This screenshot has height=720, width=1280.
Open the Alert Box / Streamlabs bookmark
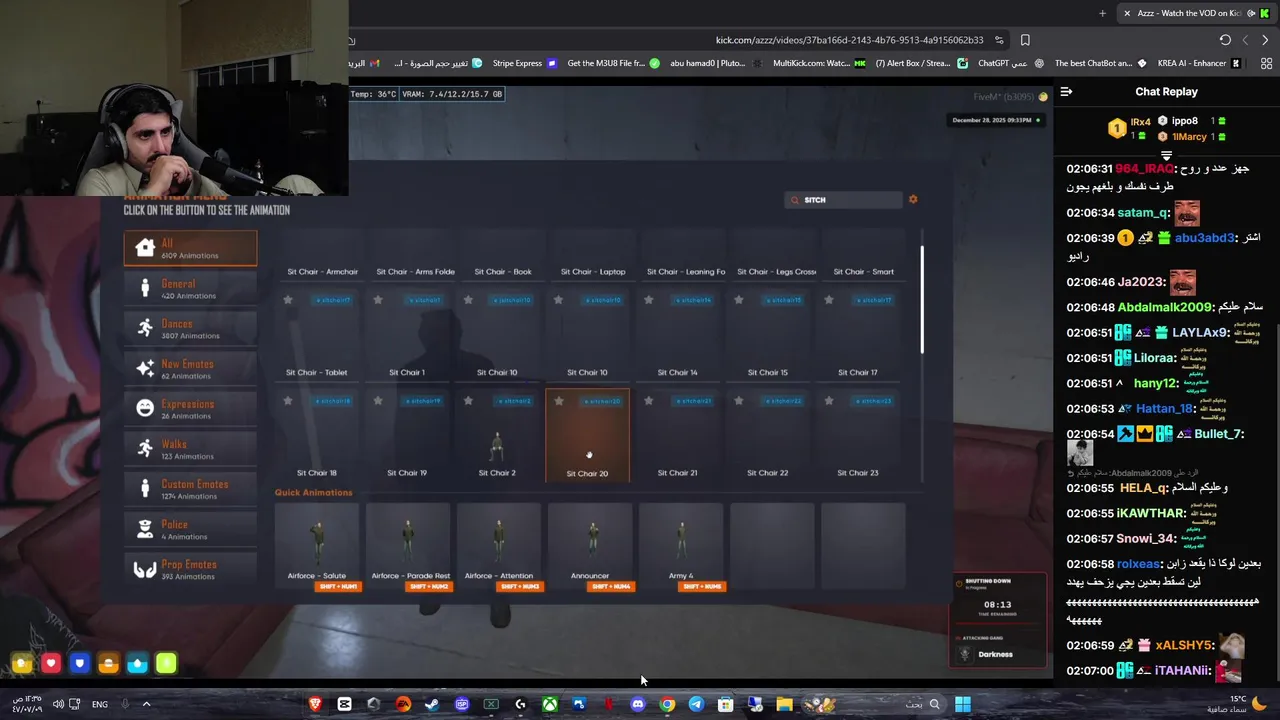coord(921,63)
